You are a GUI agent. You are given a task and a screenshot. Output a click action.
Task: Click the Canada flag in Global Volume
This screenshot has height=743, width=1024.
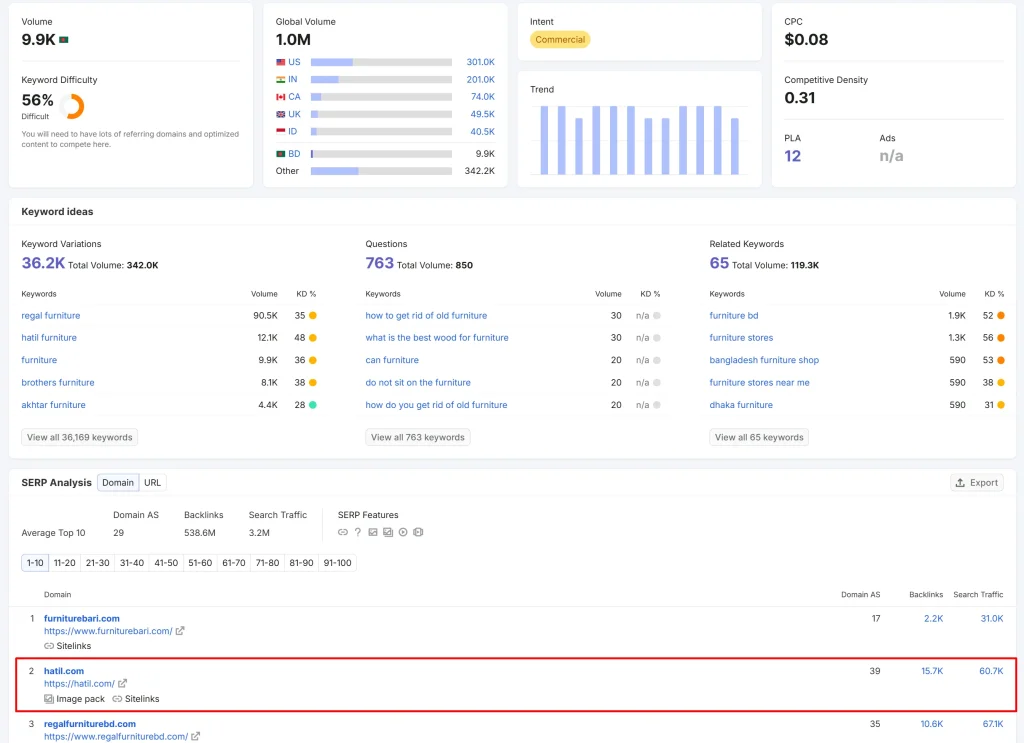tap(281, 97)
